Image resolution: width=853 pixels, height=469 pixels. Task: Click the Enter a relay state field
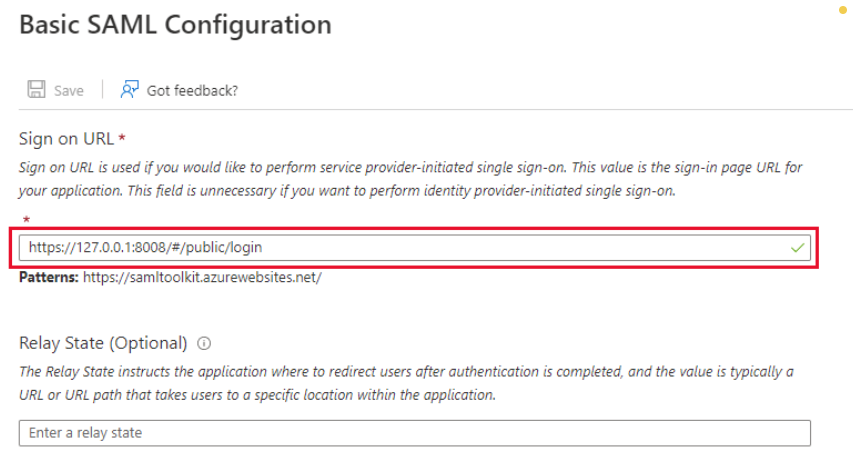(415, 433)
